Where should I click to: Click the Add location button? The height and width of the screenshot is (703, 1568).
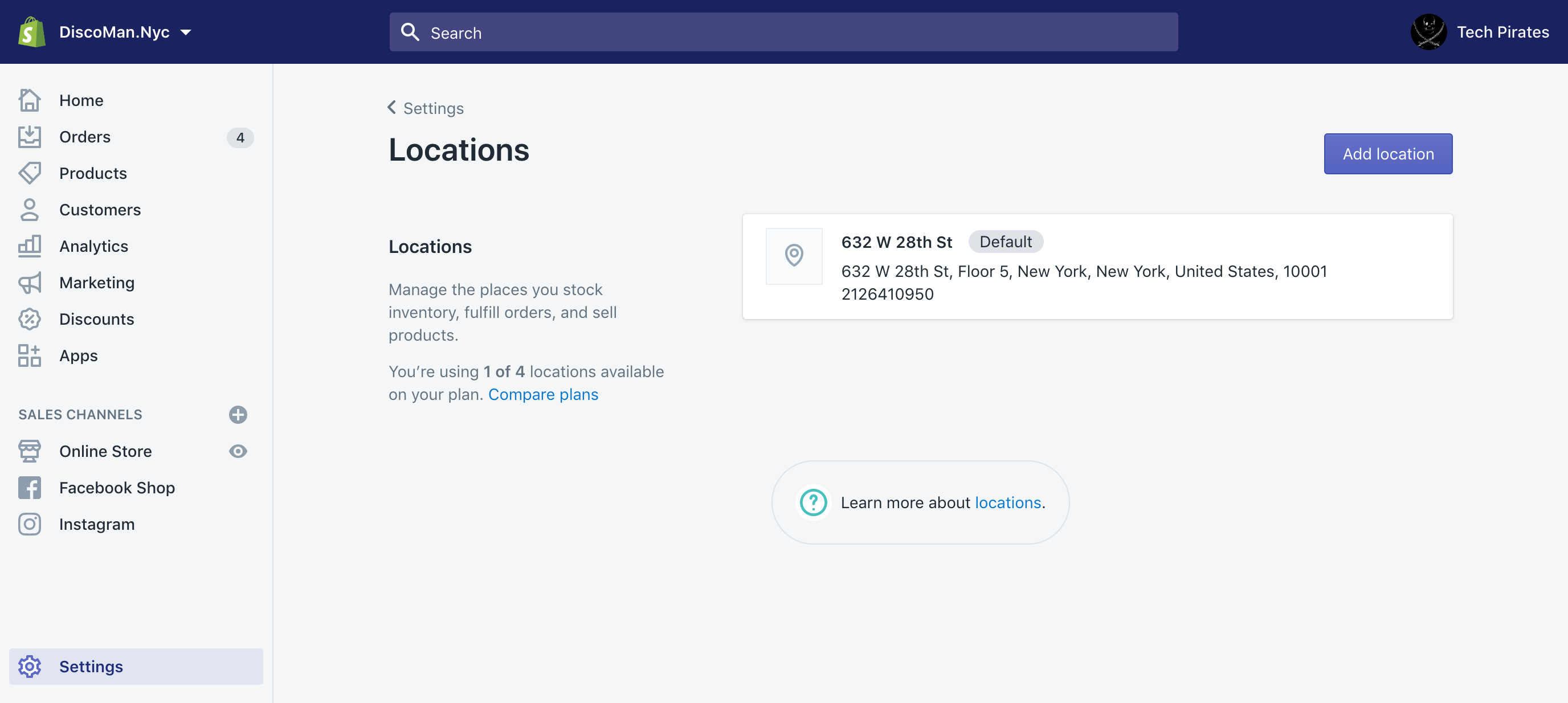coord(1388,153)
